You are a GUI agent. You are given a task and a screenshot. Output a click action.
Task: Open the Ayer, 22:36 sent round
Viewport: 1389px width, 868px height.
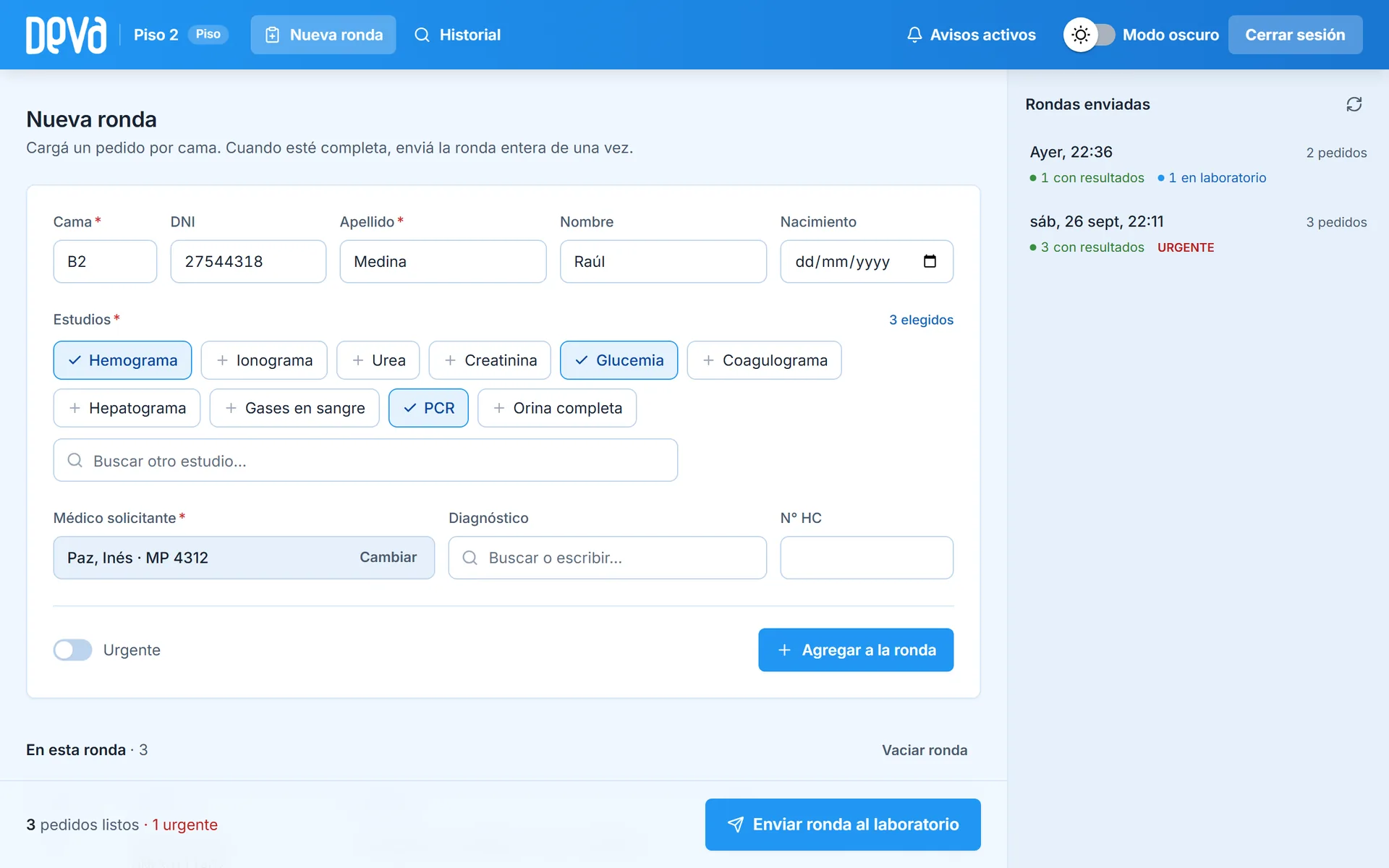pyautogui.click(x=1198, y=164)
